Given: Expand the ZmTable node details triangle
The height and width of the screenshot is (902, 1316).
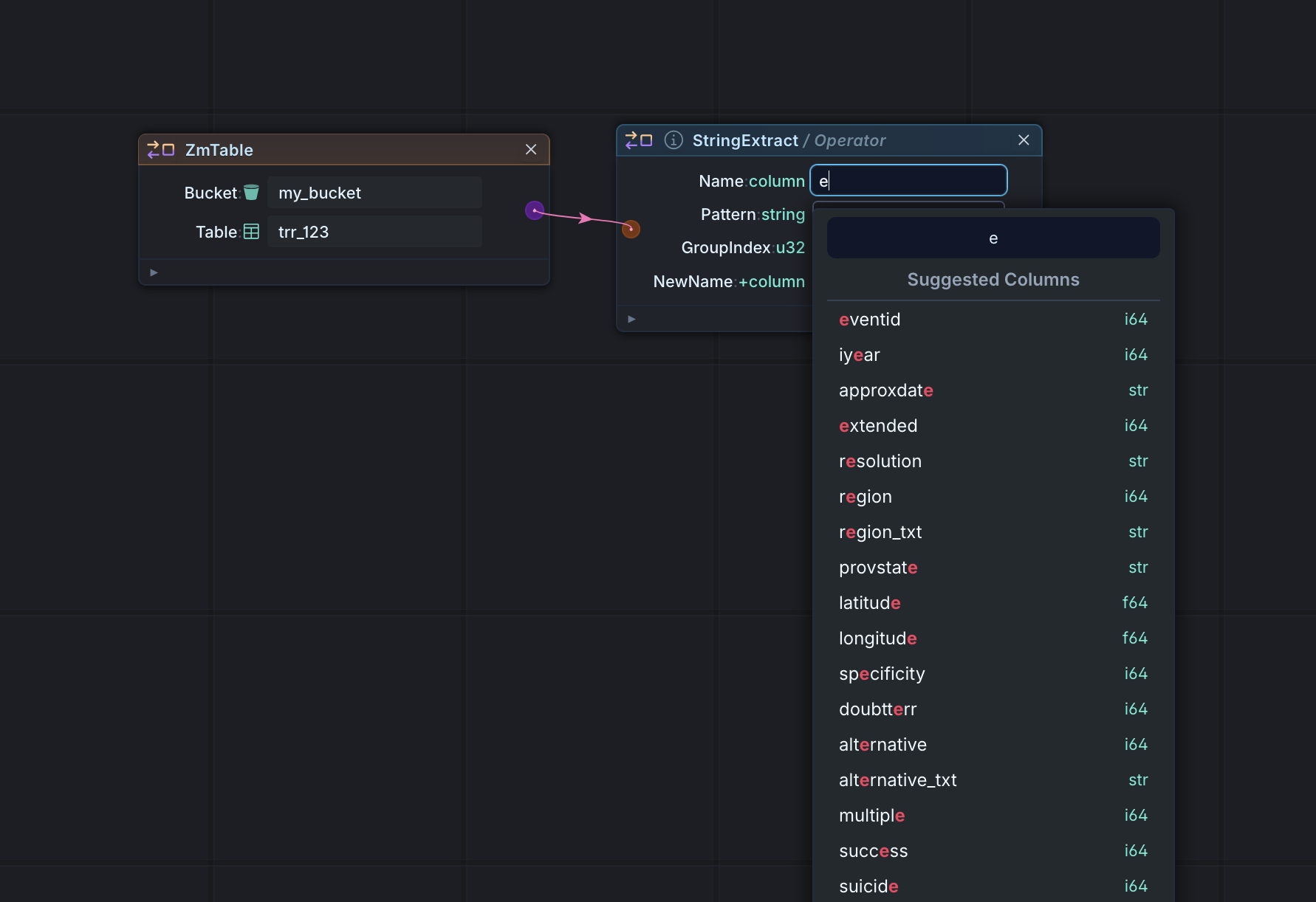Looking at the screenshot, I should [154, 272].
